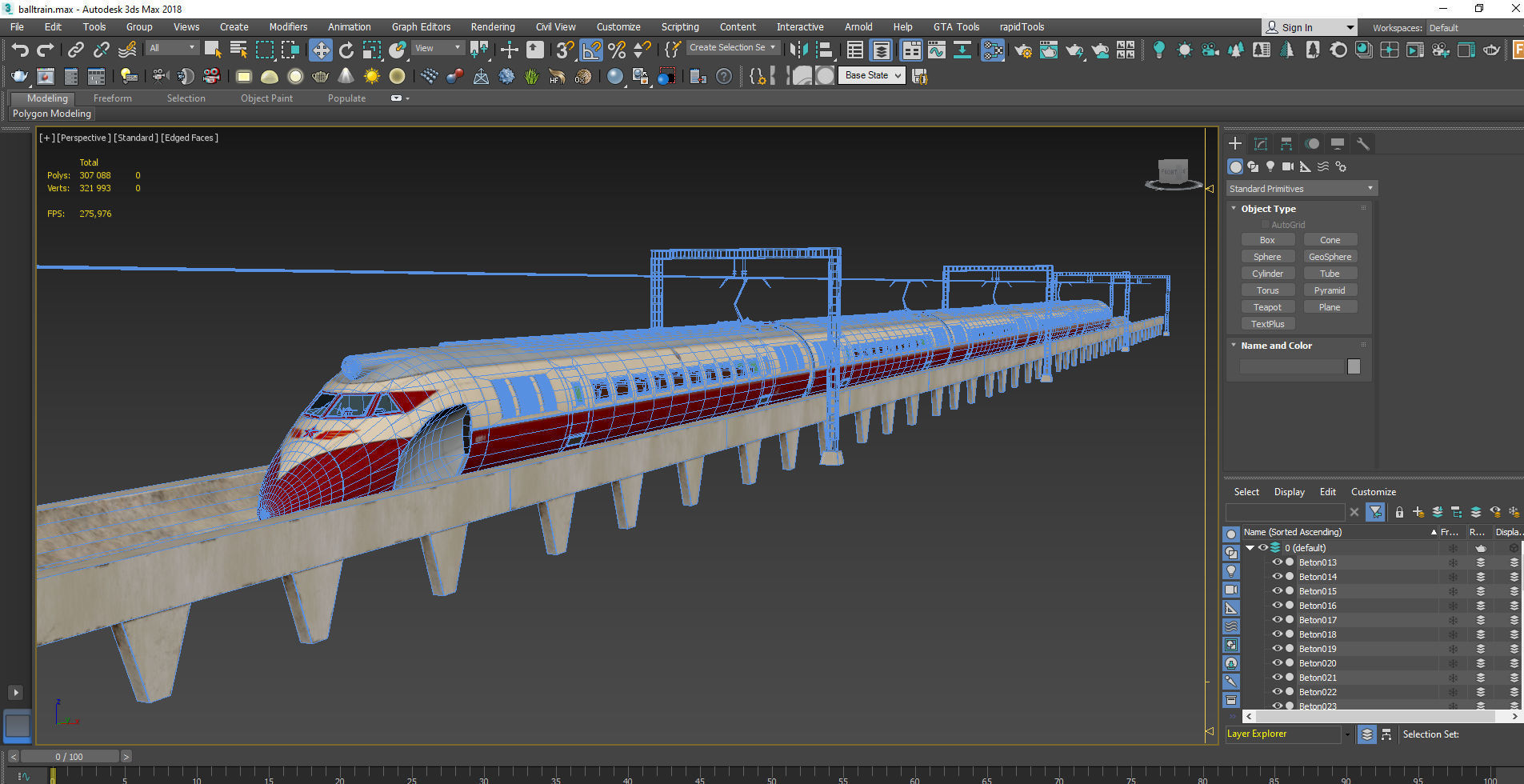The height and width of the screenshot is (784, 1524).
Task: Open the Select by Name list tool
Action: 238,50
